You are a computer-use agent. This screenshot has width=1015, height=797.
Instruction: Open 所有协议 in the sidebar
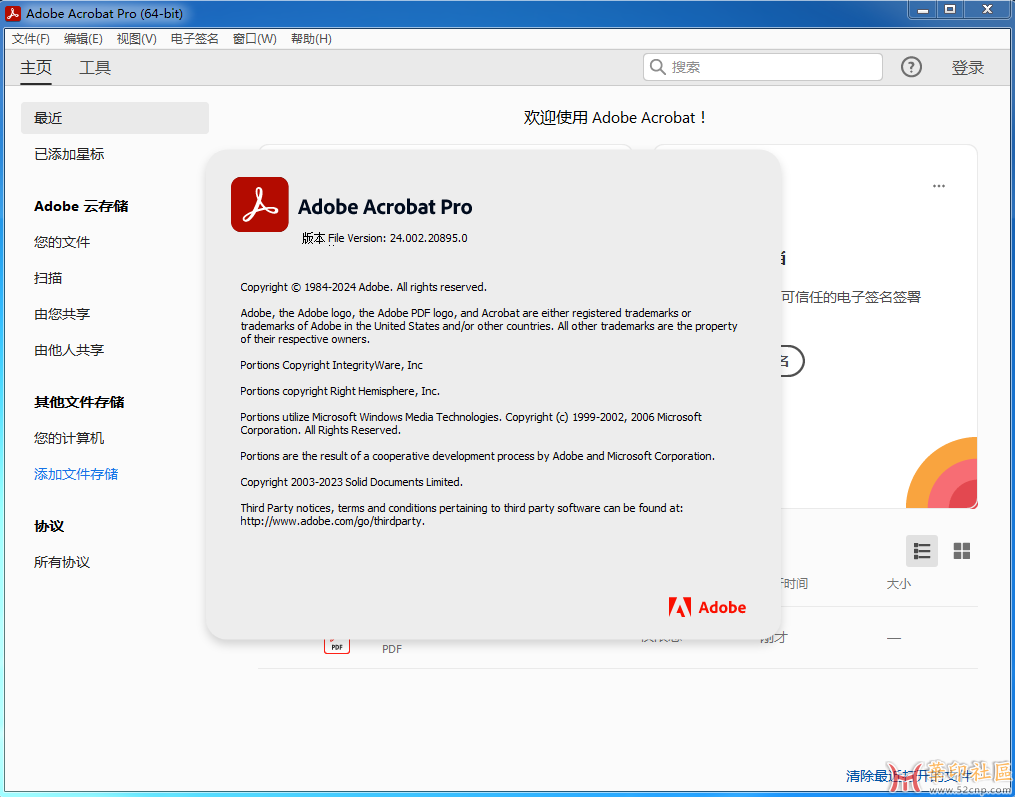tap(62, 562)
